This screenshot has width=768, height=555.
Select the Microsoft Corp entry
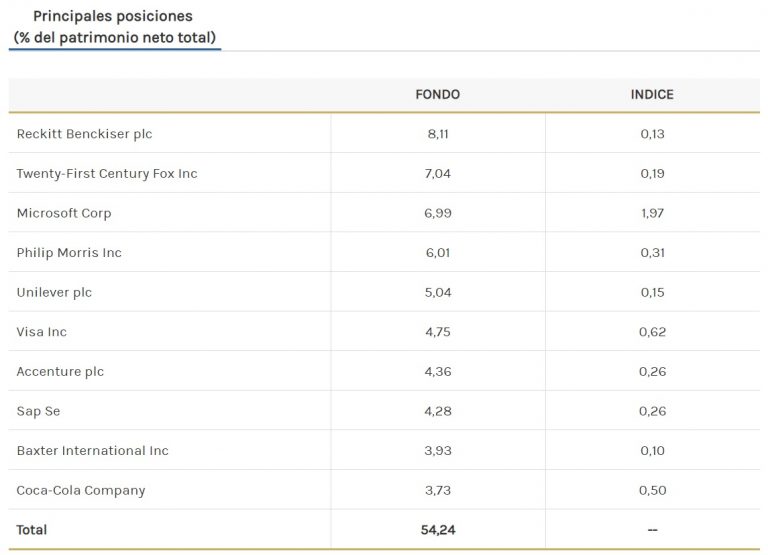(x=64, y=213)
